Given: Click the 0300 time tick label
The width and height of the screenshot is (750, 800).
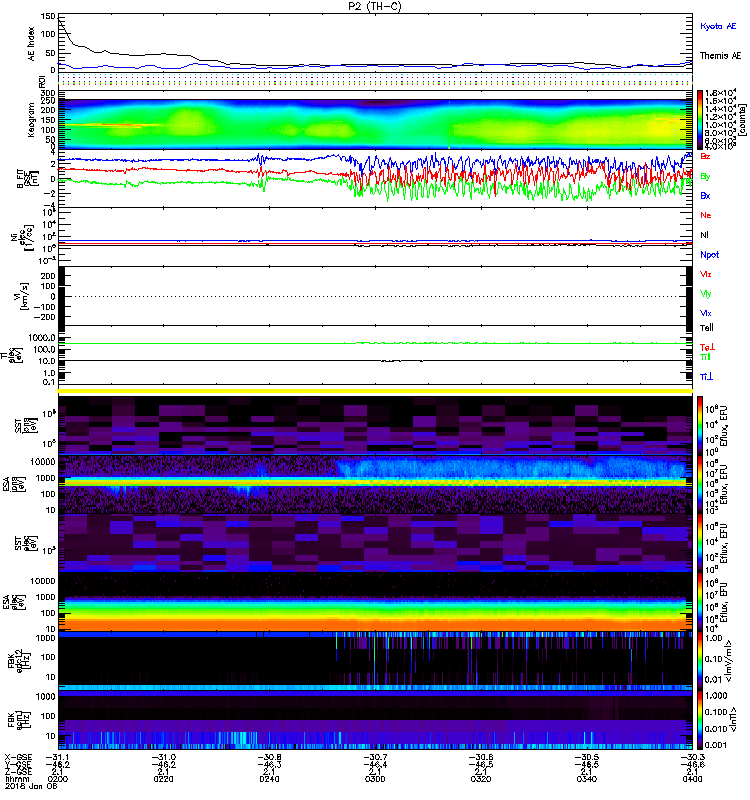Looking at the screenshot, I should click(375, 779).
